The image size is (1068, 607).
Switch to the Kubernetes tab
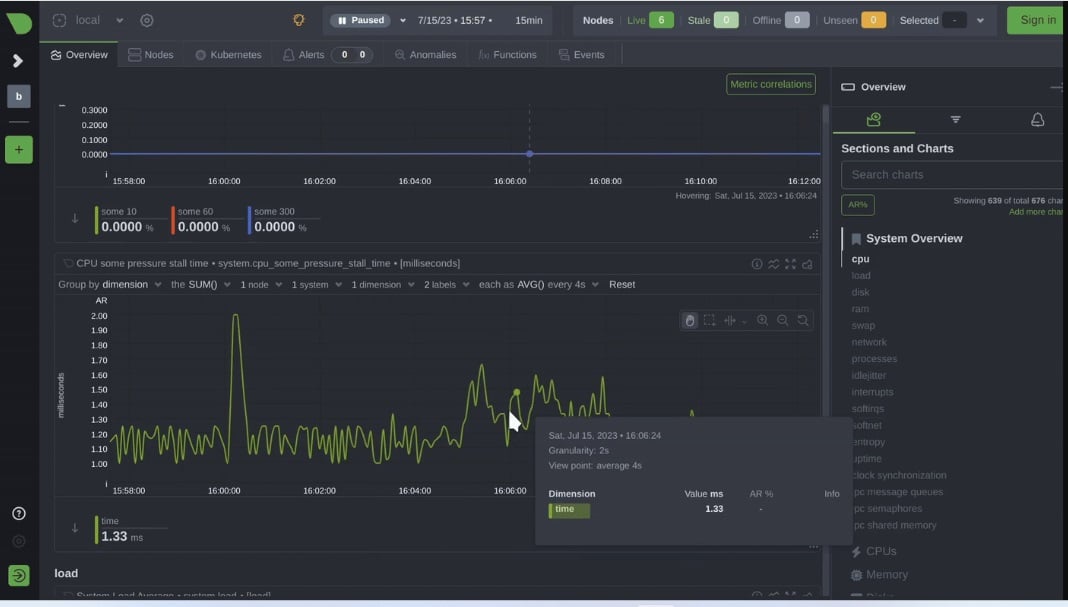[228, 55]
